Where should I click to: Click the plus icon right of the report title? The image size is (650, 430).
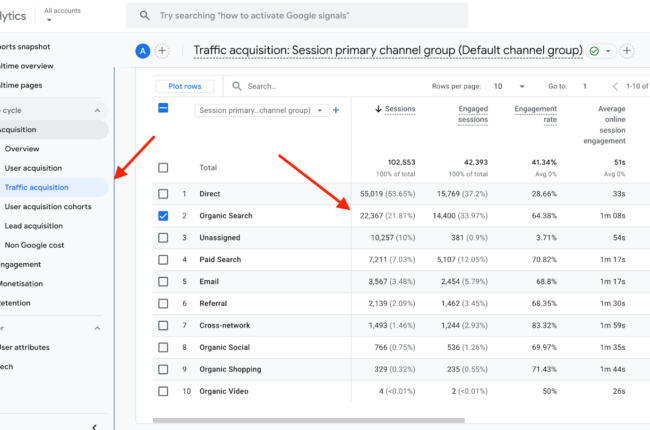[x=627, y=51]
